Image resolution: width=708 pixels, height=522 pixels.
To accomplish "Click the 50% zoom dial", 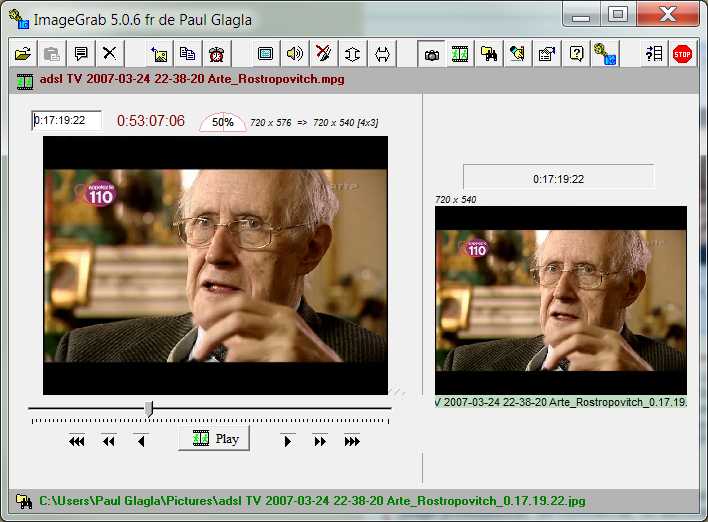I will pyautogui.click(x=223, y=122).
